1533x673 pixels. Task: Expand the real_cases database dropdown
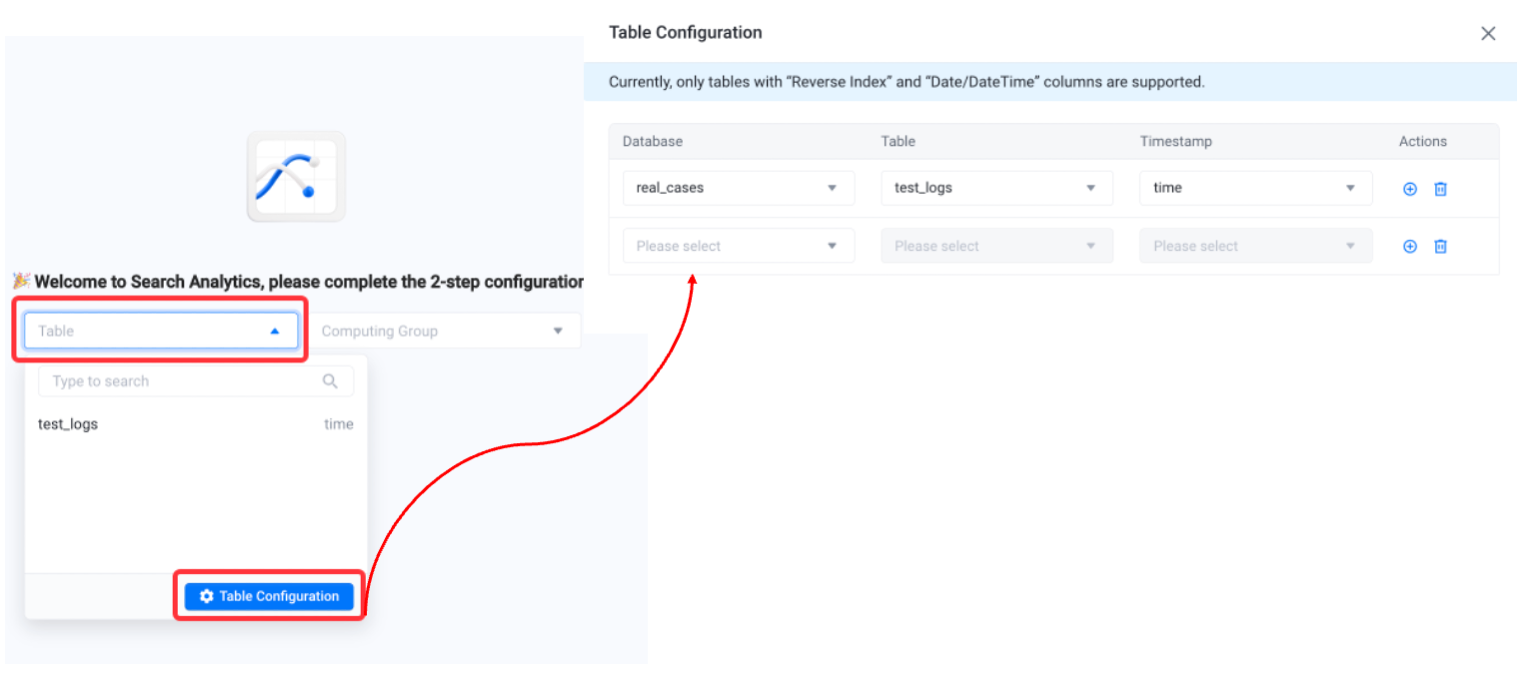point(739,188)
